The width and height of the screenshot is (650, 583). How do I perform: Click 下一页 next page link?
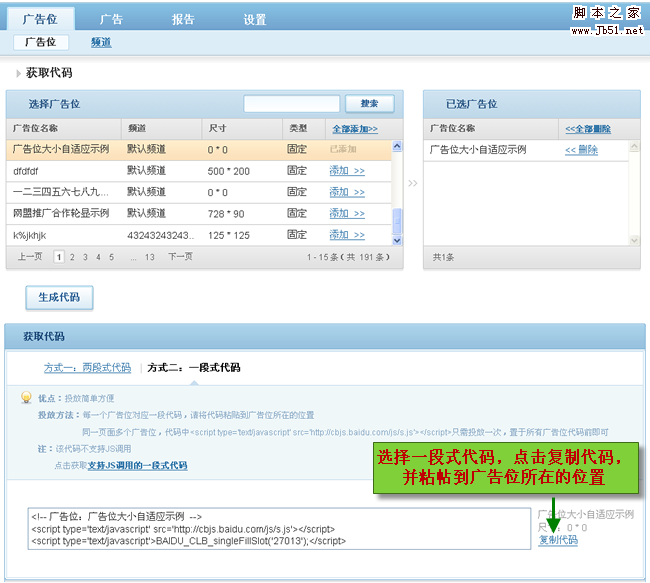(180, 257)
